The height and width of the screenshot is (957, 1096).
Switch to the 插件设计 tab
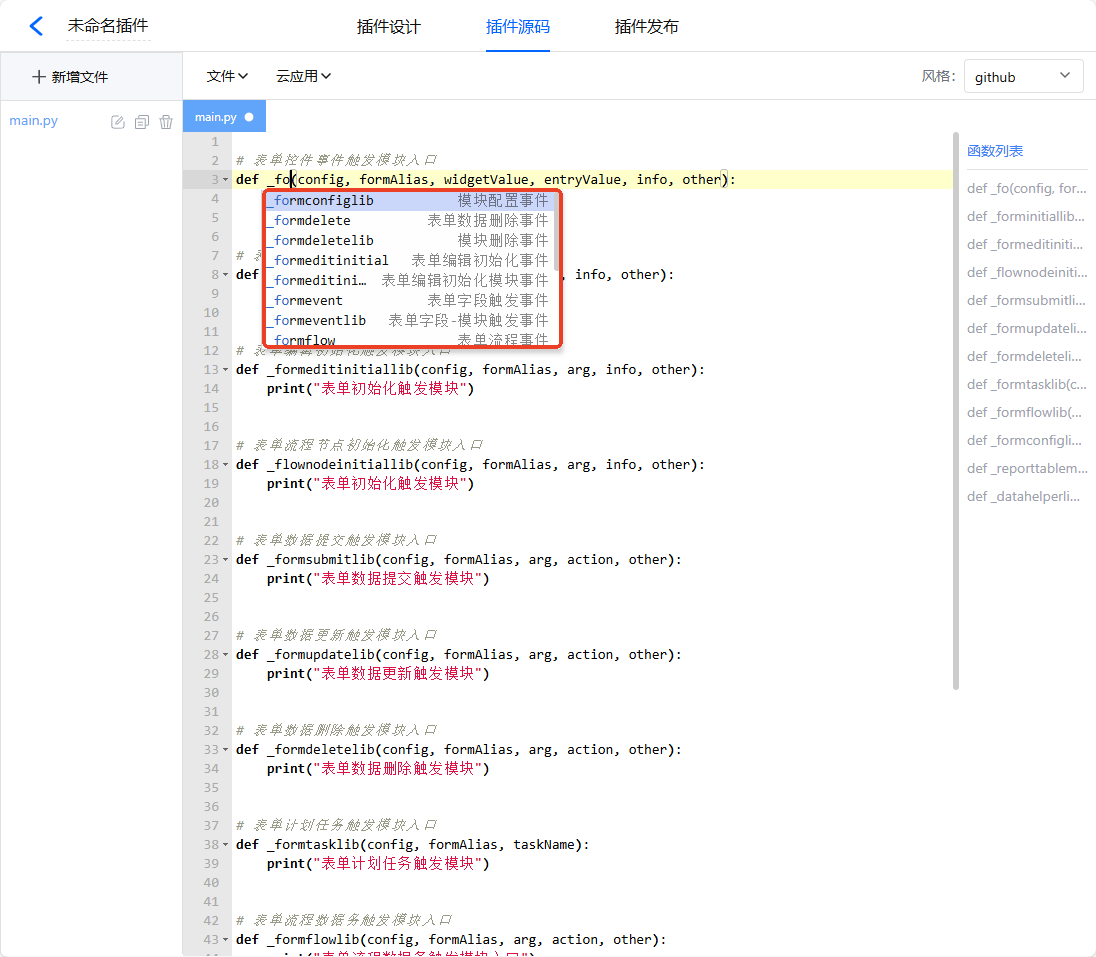(x=388, y=27)
